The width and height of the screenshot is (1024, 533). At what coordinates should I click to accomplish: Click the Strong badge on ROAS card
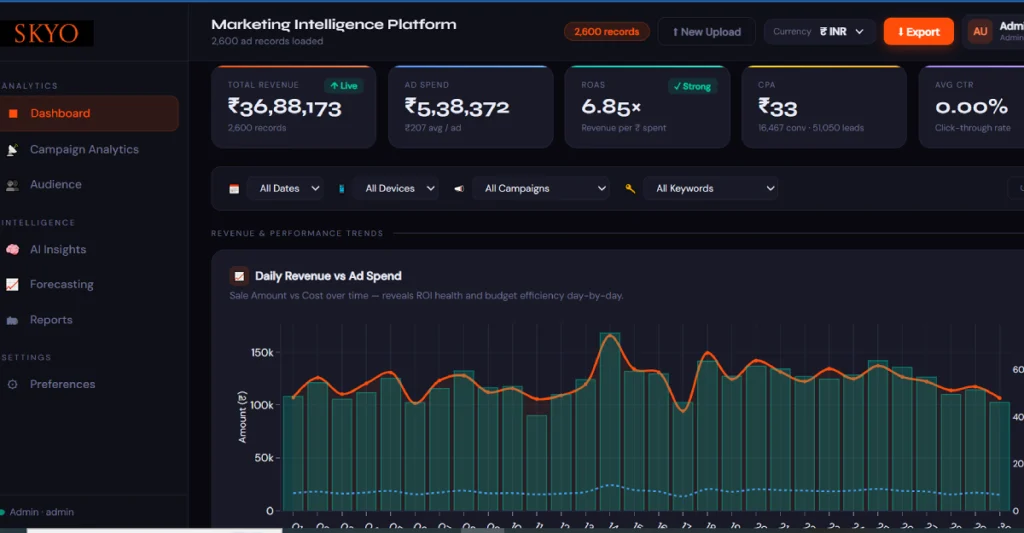(692, 86)
